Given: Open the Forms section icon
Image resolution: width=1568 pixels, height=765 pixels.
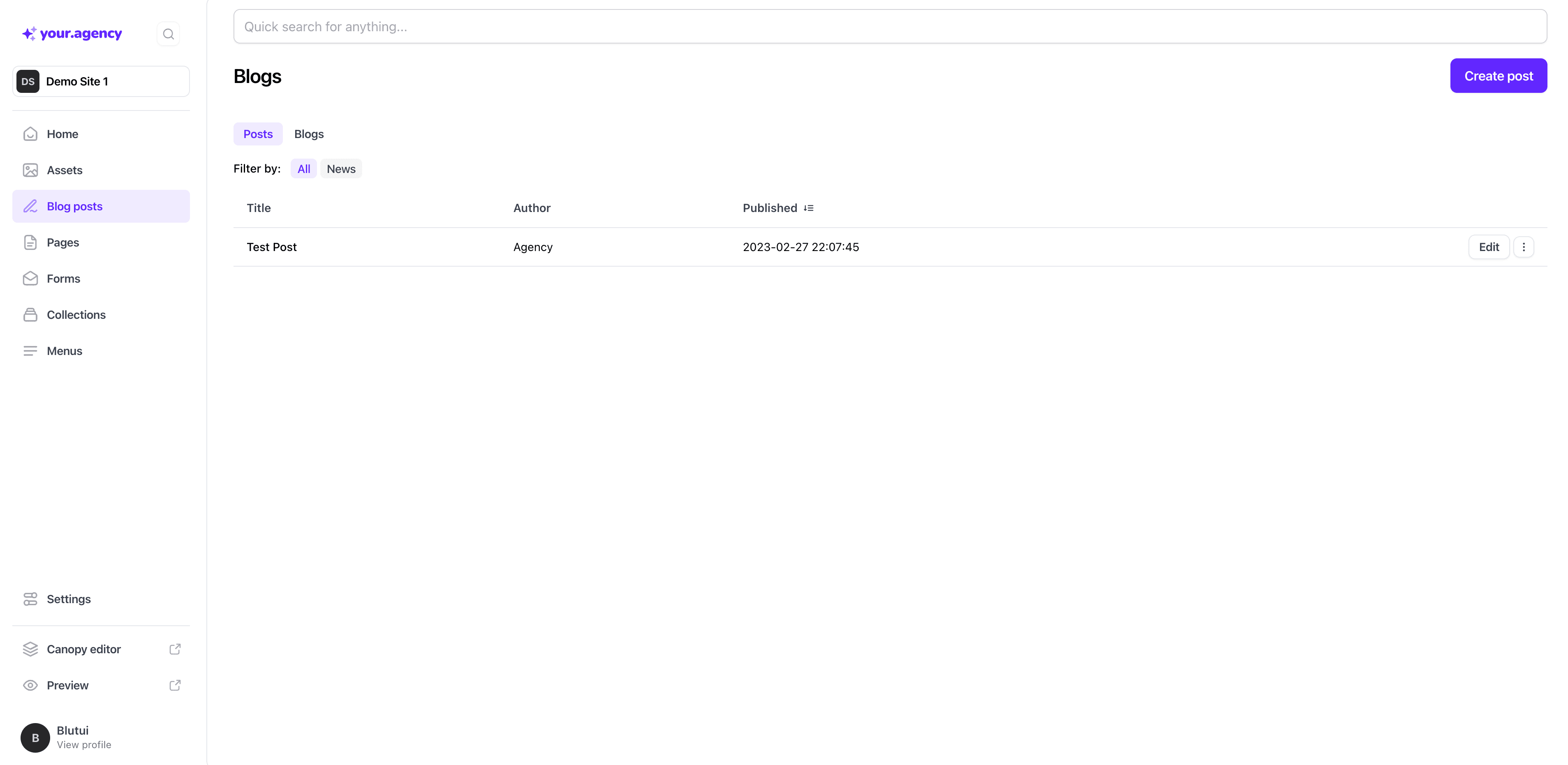Looking at the screenshot, I should pyautogui.click(x=30, y=279).
